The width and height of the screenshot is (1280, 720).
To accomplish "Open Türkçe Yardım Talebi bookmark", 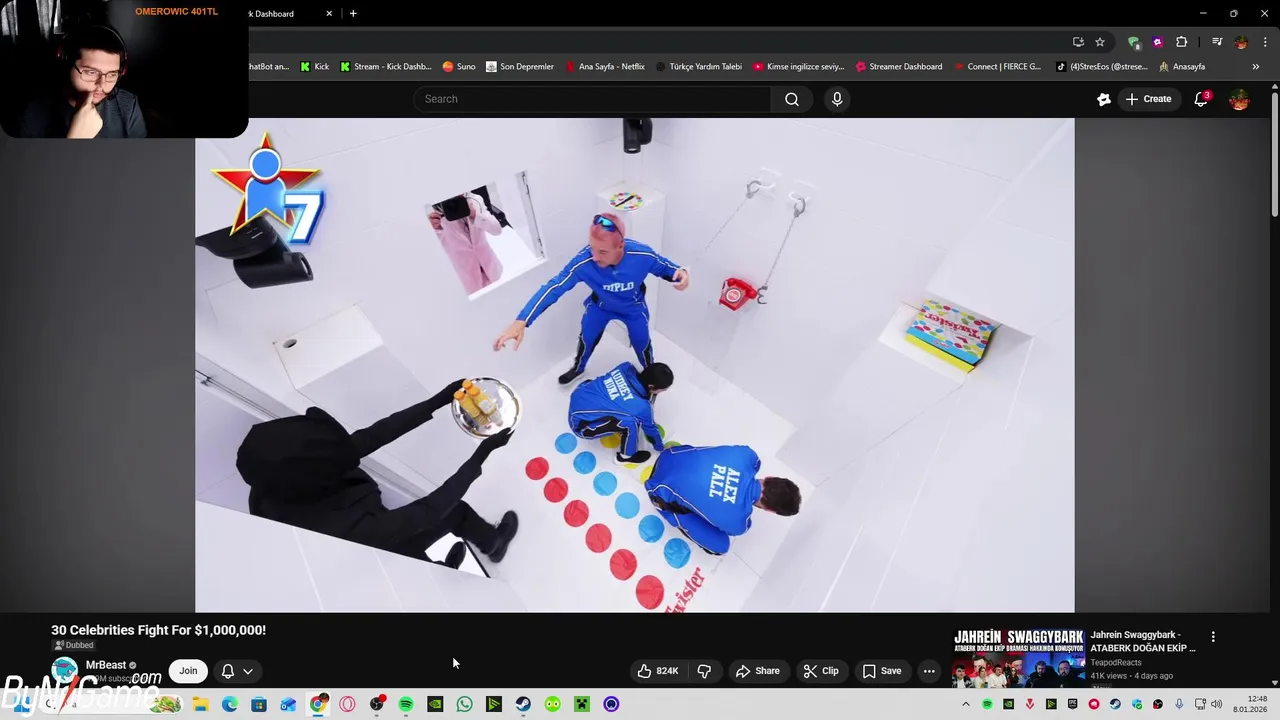I will click(699, 67).
